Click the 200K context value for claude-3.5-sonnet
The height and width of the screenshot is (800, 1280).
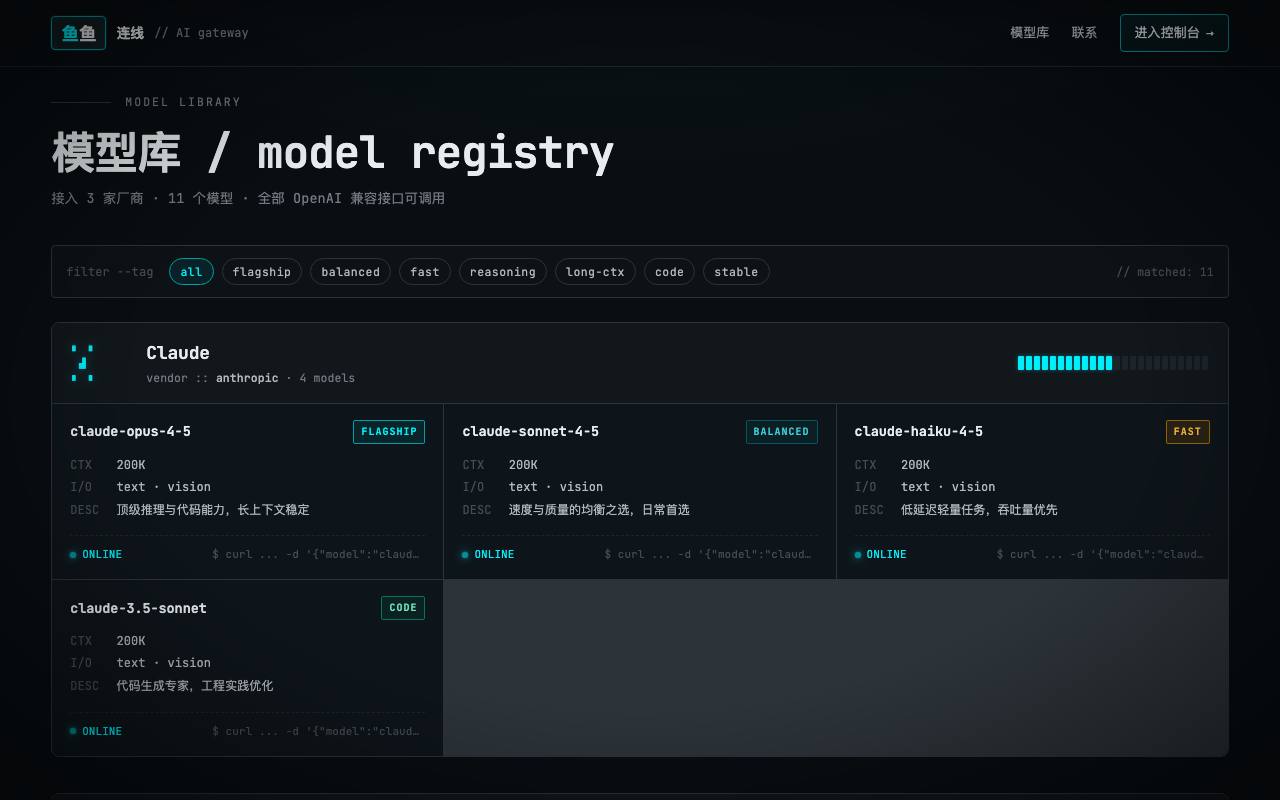(131, 641)
